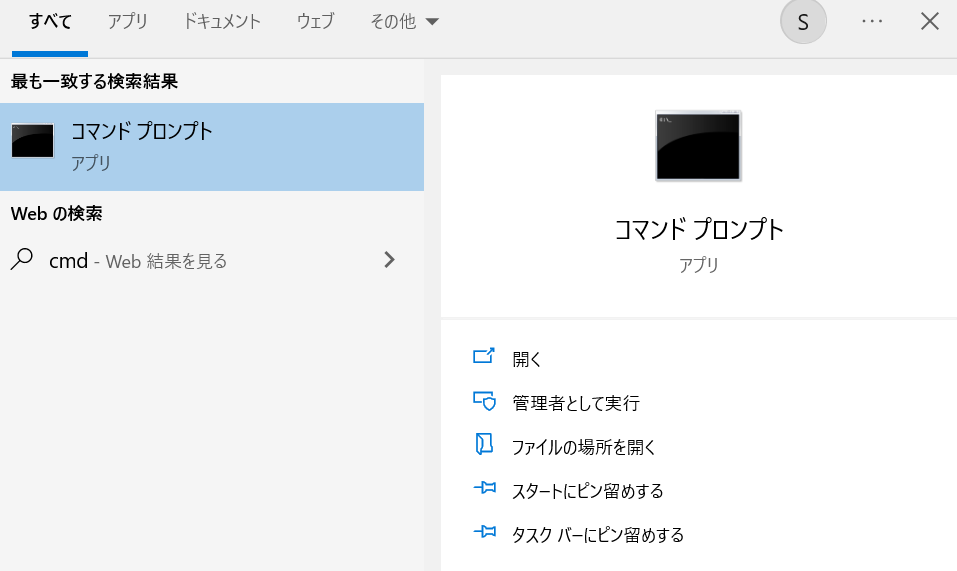Switch to the ドキュメント tab
Image resolution: width=957 pixels, height=571 pixels.
click(222, 21)
